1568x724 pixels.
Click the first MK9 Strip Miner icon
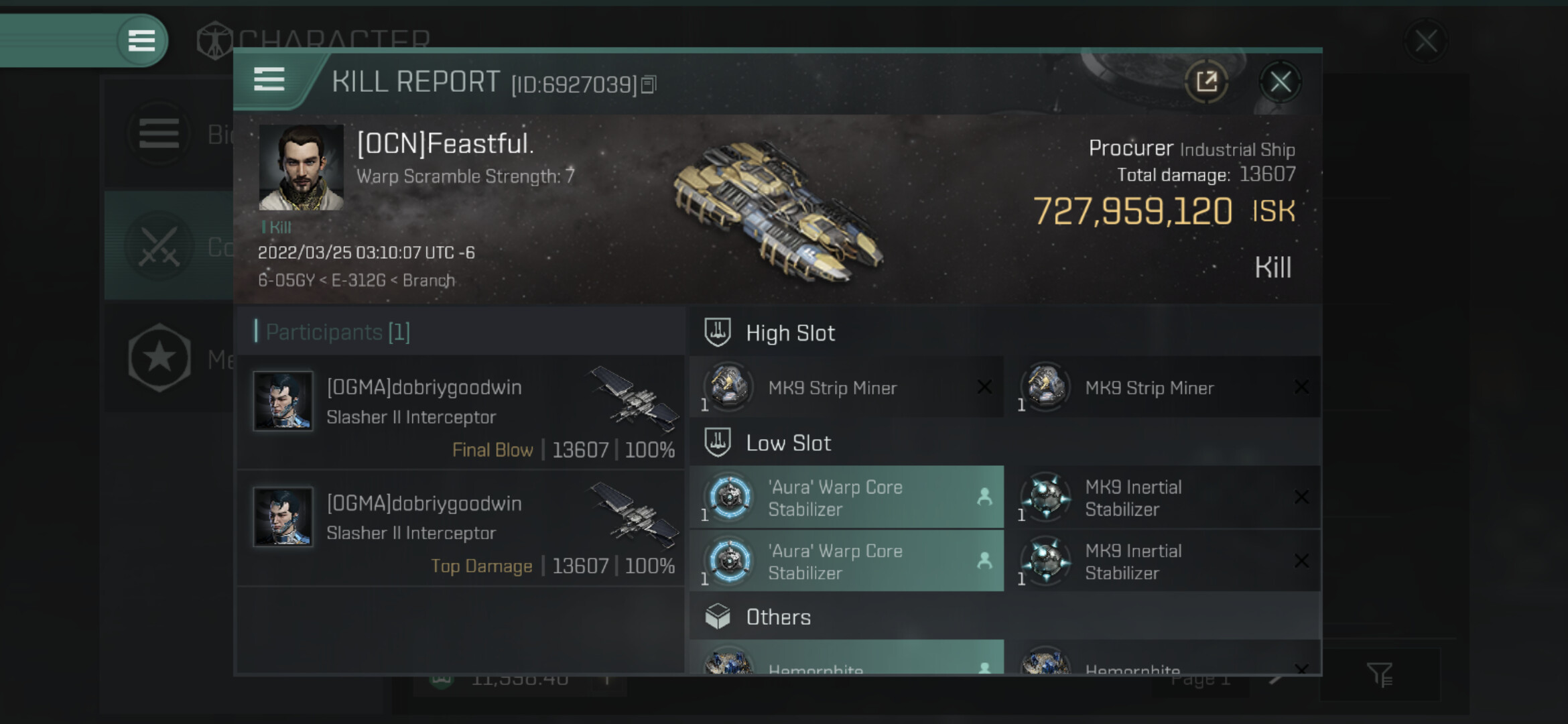coord(728,387)
